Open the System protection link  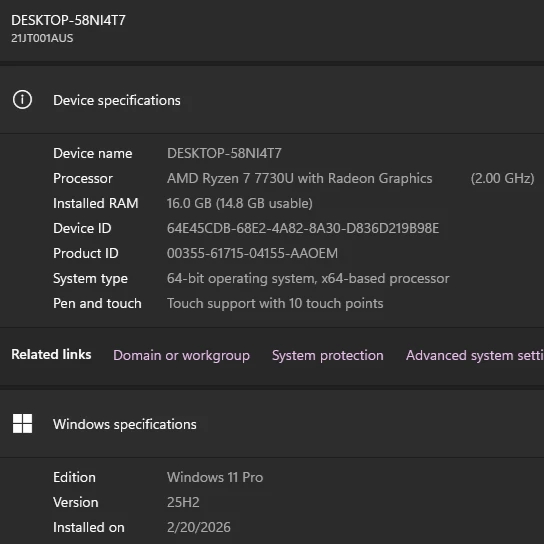click(x=328, y=355)
